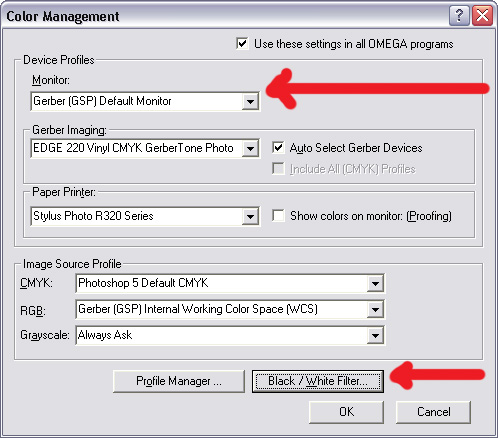
Task: Click the Cancel button
Action: [x=433, y=412]
